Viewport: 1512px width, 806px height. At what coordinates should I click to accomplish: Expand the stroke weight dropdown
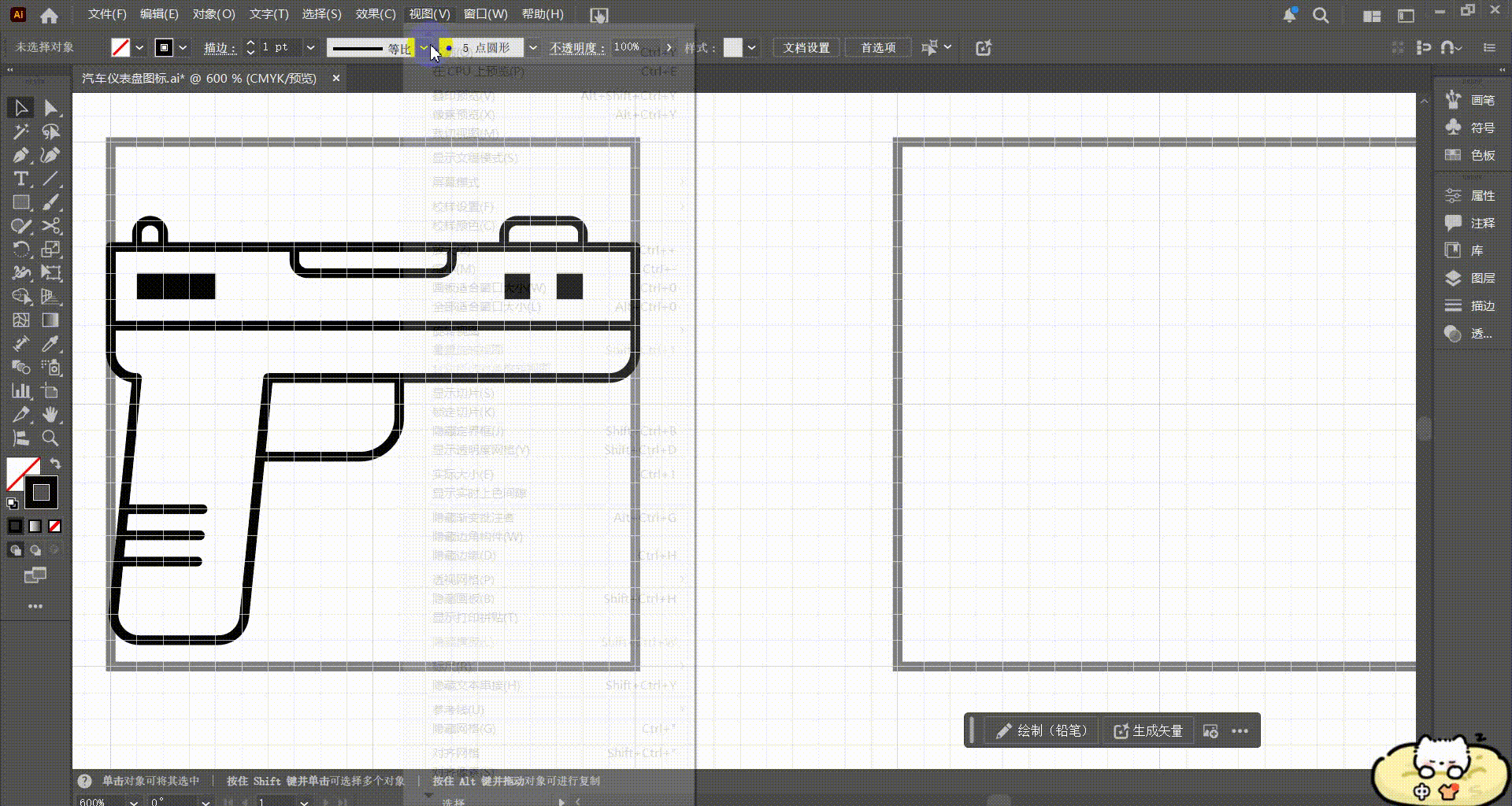coord(310,48)
